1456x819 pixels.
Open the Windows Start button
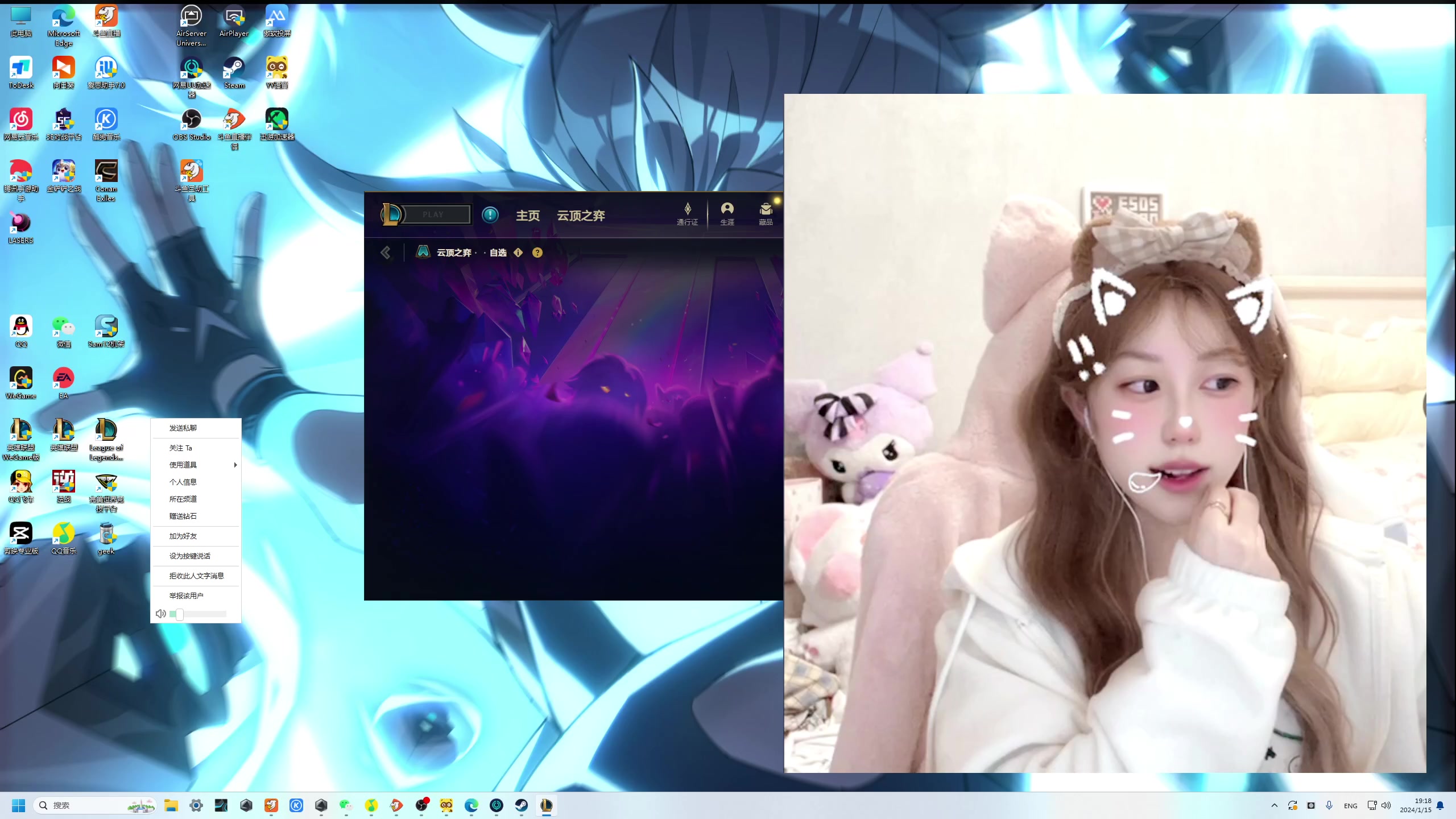tap(18, 805)
